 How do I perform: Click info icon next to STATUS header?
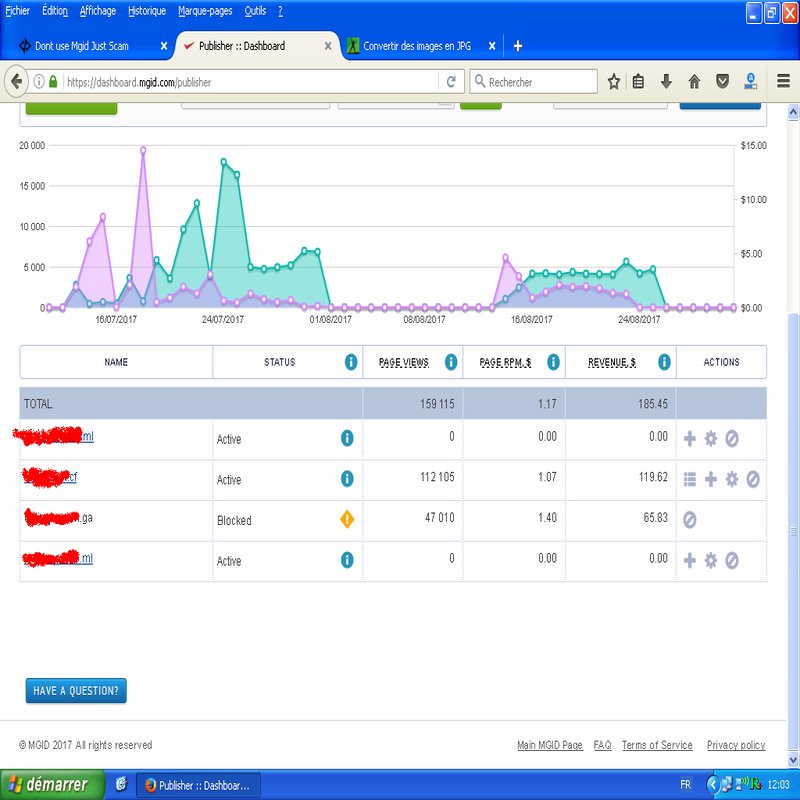point(351,362)
